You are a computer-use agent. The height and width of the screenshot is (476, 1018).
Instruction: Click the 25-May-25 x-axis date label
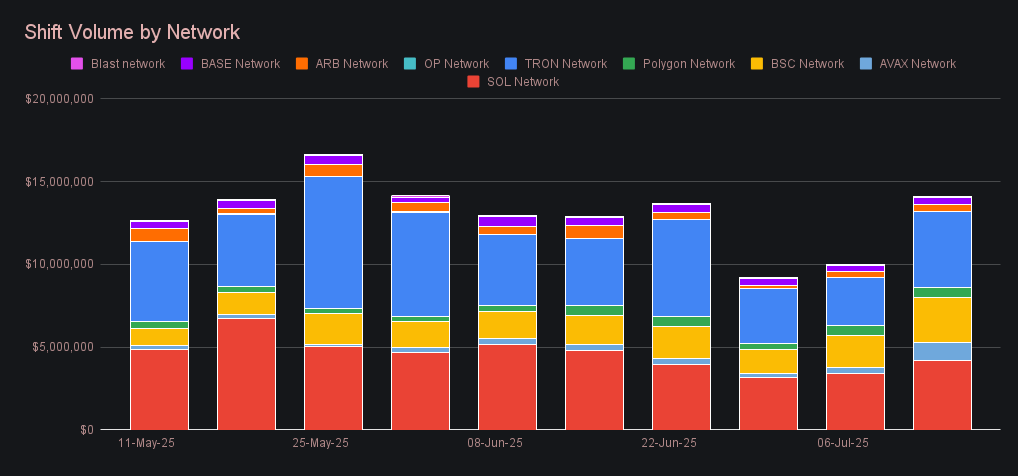click(320, 442)
